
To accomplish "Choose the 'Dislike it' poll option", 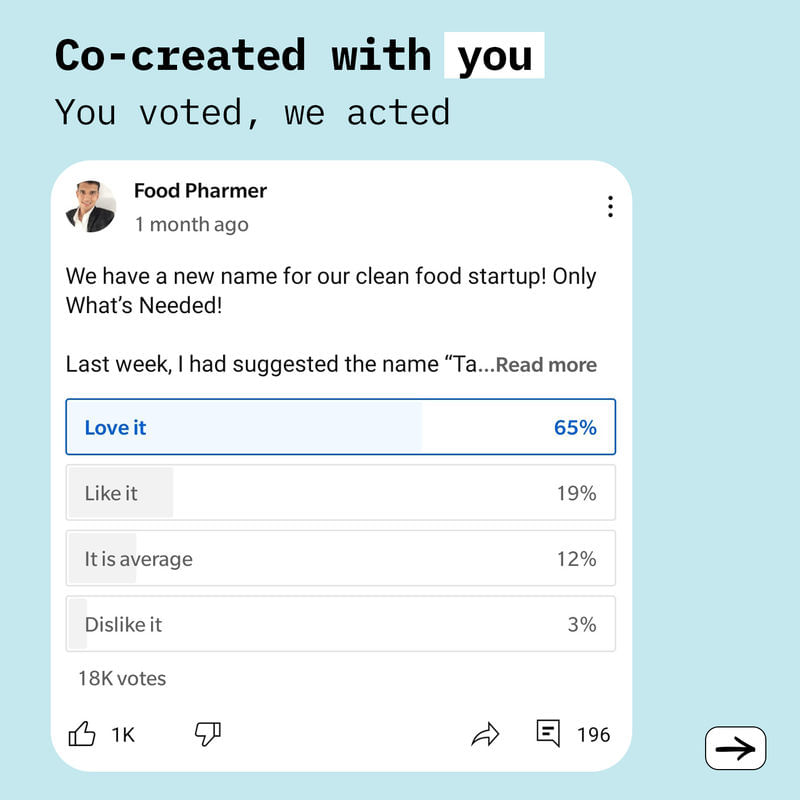I will coord(340,624).
